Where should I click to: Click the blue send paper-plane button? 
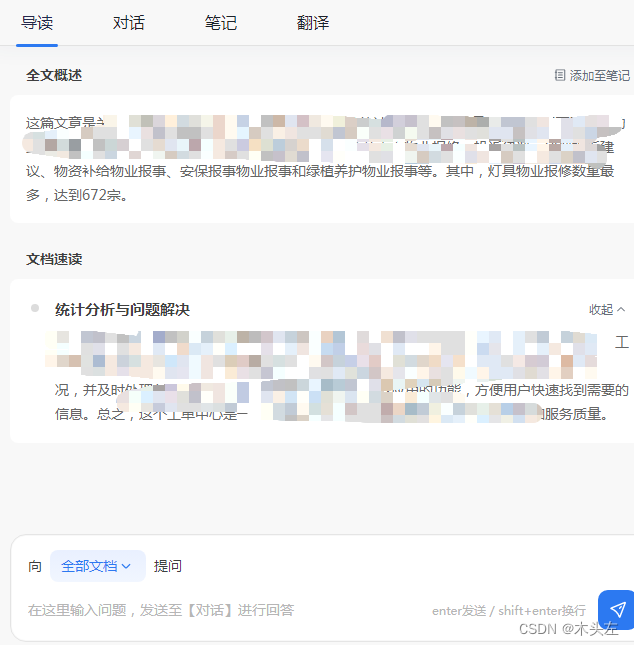point(617,609)
